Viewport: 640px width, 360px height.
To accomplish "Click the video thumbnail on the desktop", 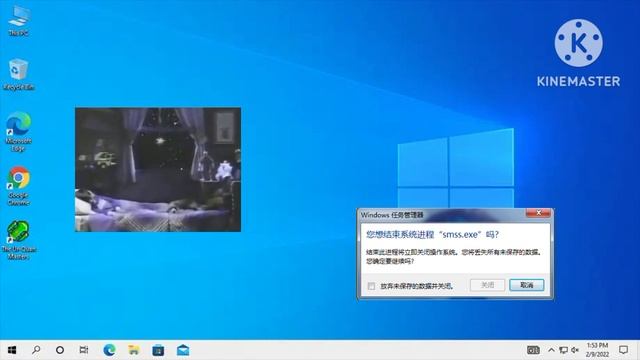I will click(158, 170).
